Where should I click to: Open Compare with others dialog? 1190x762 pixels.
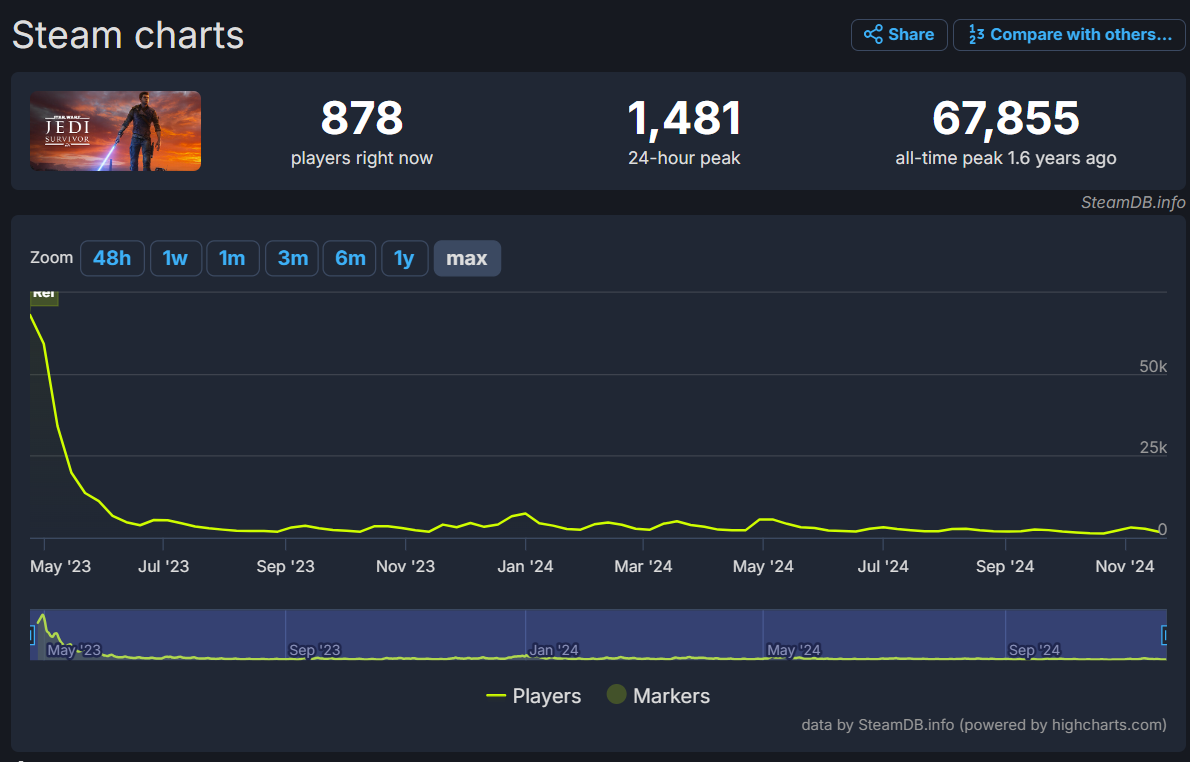click(1069, 35)
